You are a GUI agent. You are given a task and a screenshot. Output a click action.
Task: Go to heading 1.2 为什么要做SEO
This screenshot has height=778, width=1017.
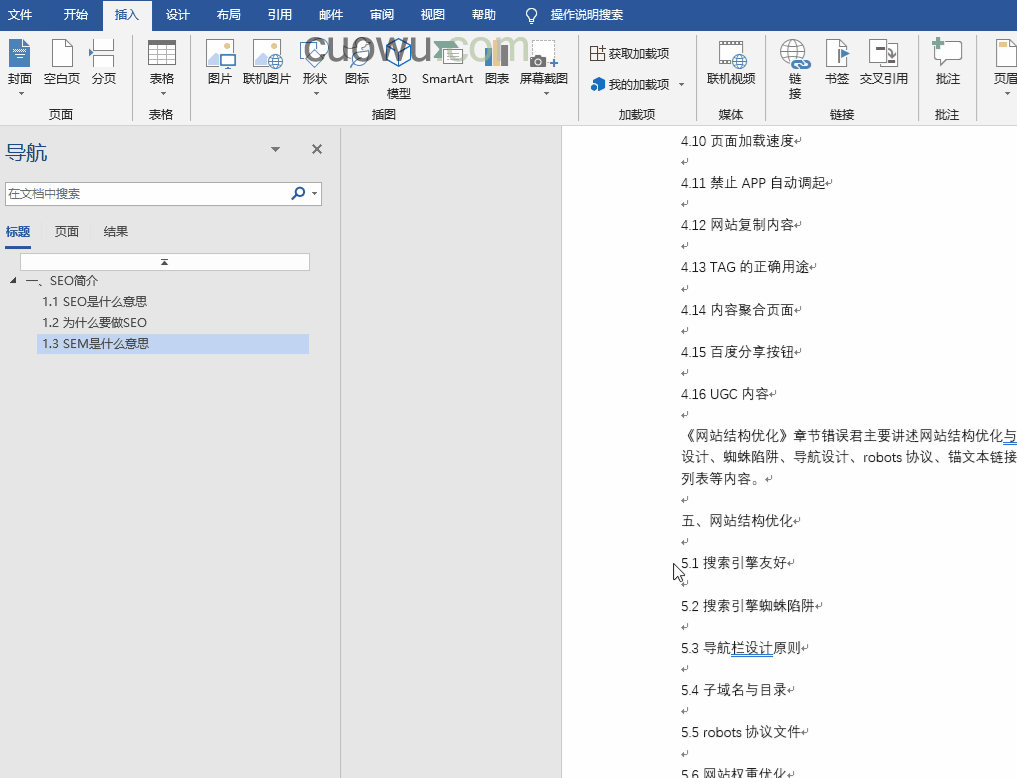coord(95,322)
